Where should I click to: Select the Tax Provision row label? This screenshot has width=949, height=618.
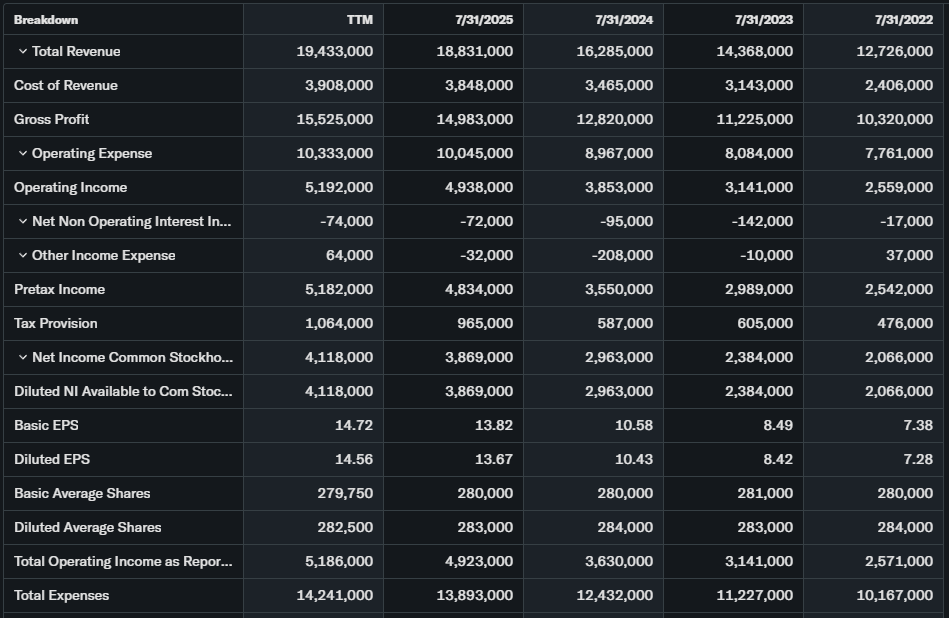[x=56, y=323]
